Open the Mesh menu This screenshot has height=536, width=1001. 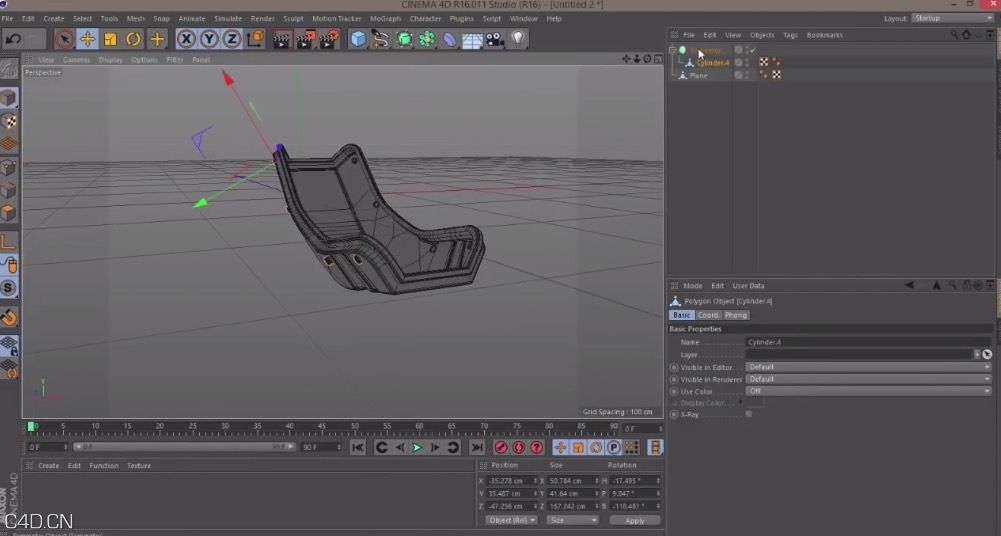[x=135, y=19]
